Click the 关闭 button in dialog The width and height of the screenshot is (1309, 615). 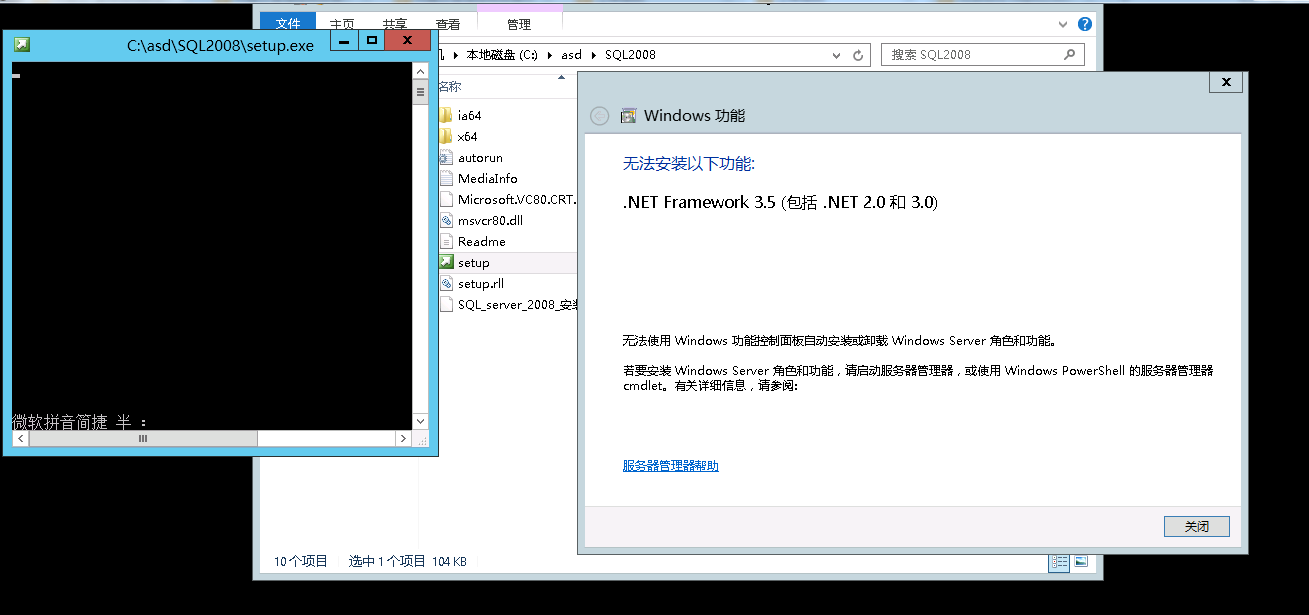(1196, 527)
